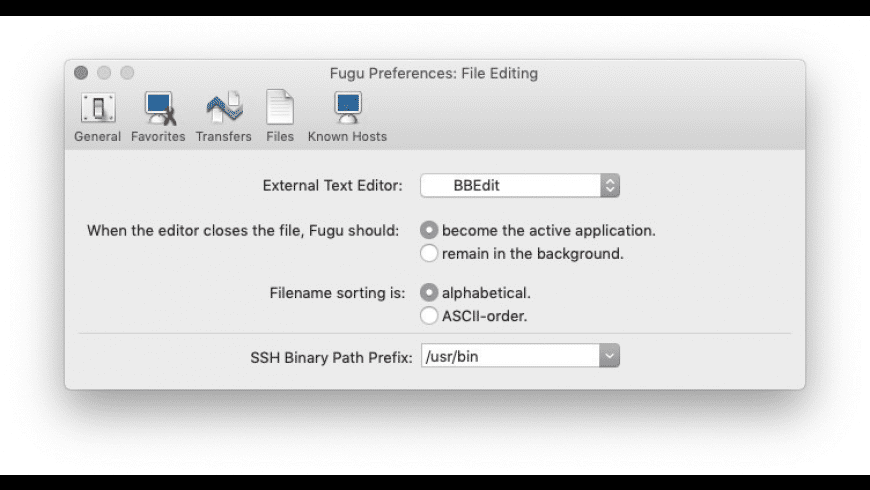Select the Transfers arrow icon
This screenshot has height=490, width=870.
coord(224,107)
